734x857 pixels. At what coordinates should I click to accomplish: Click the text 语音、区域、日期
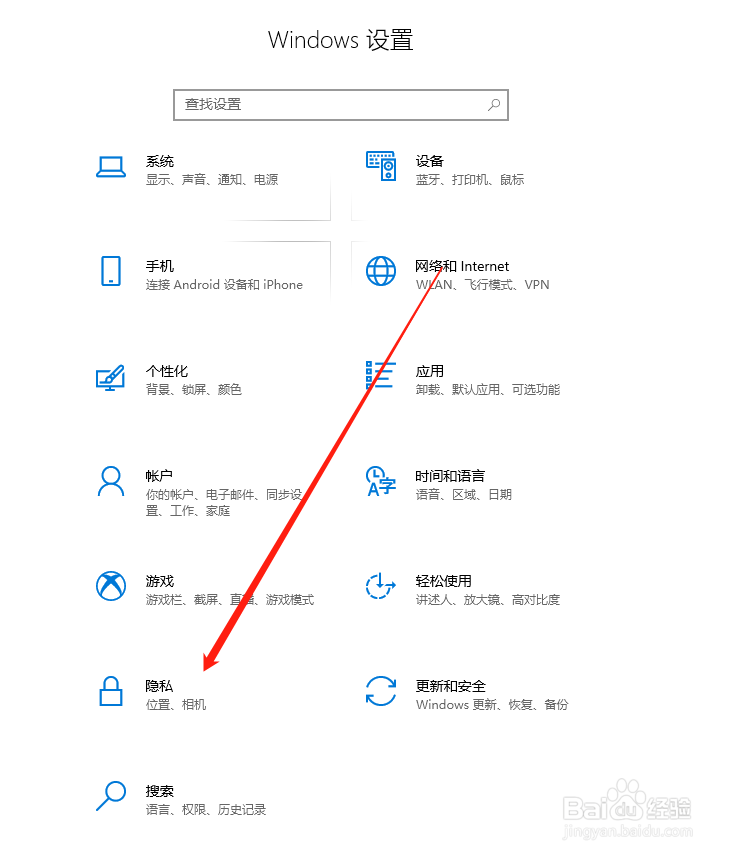463,495
